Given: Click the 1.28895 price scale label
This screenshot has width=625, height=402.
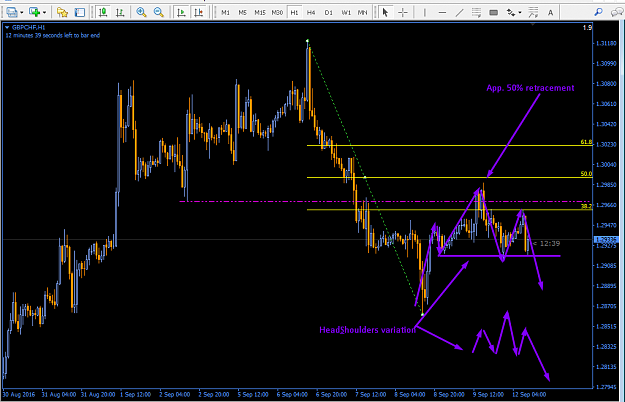Looking at the screenshot, I should pos(606,286).
